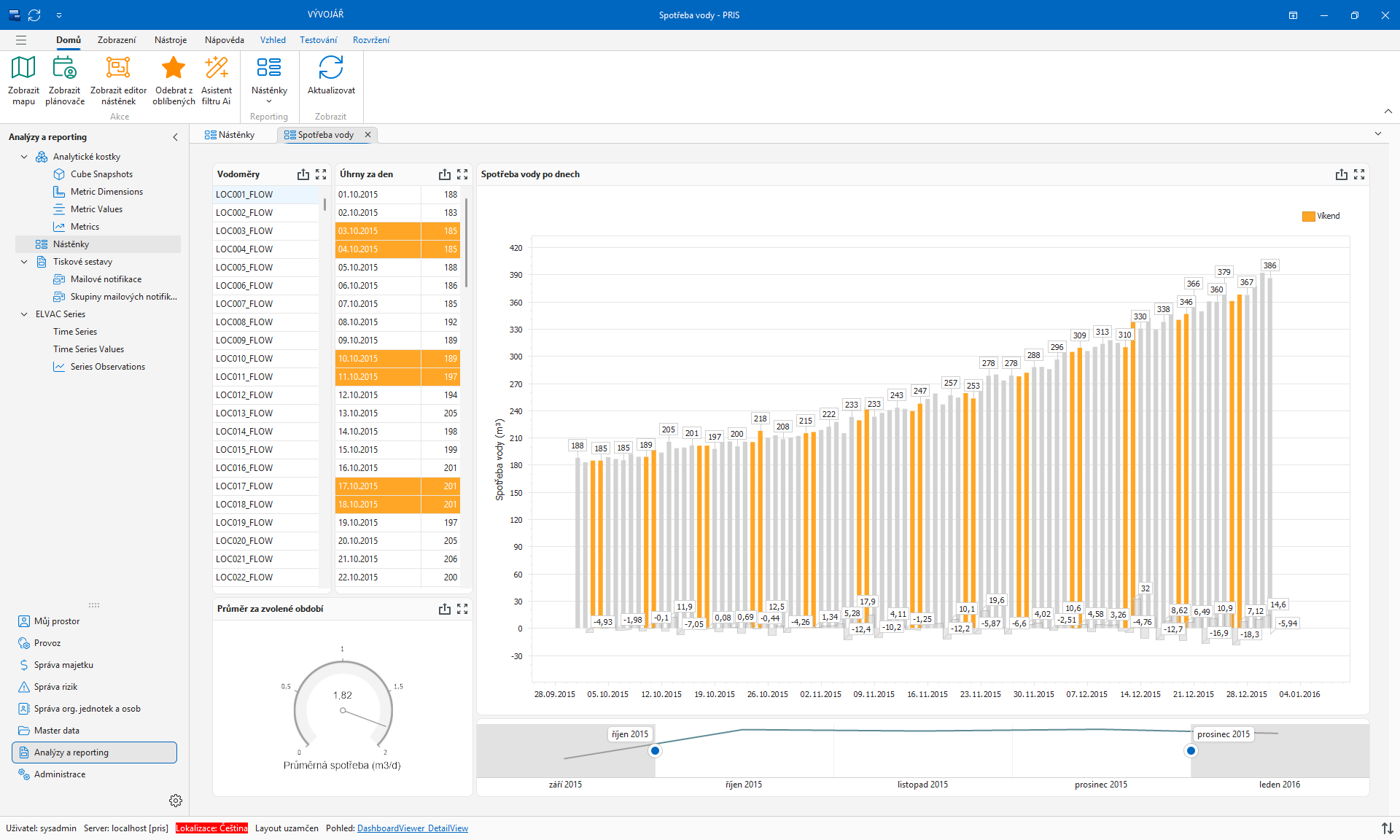Maximize Průměr za zvolené období panel
The height and width of the screenshot is (840, 1400).
(462, 609)
